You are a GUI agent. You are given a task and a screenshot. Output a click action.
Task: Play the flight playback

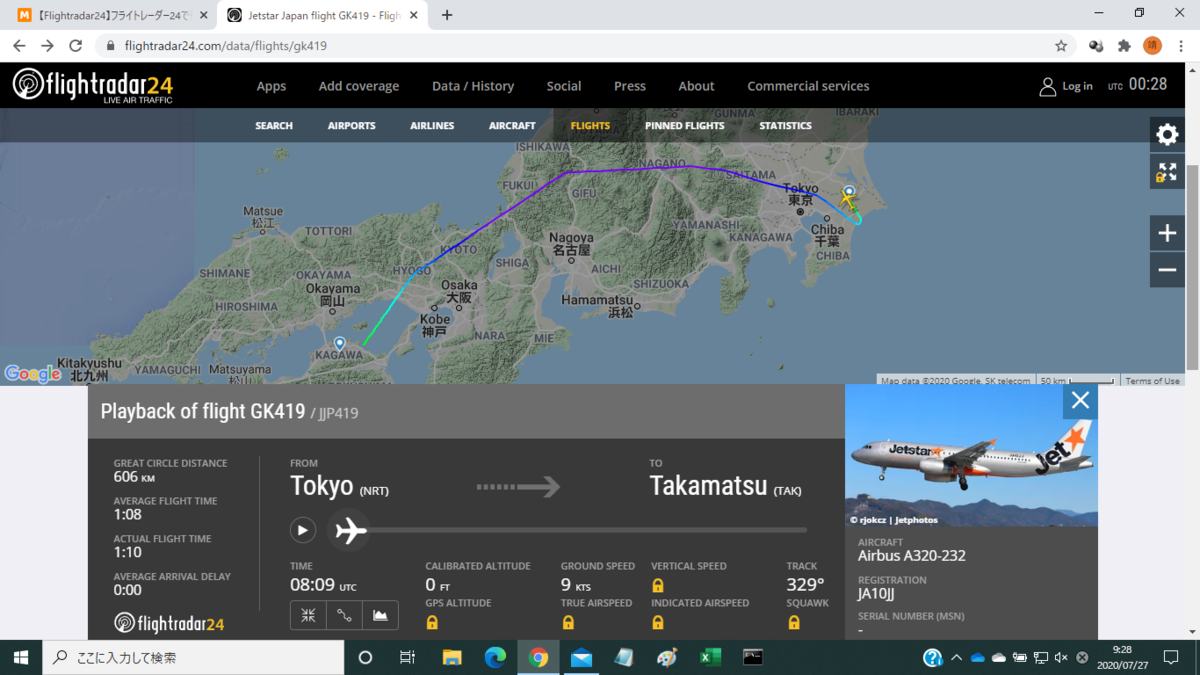303,530
